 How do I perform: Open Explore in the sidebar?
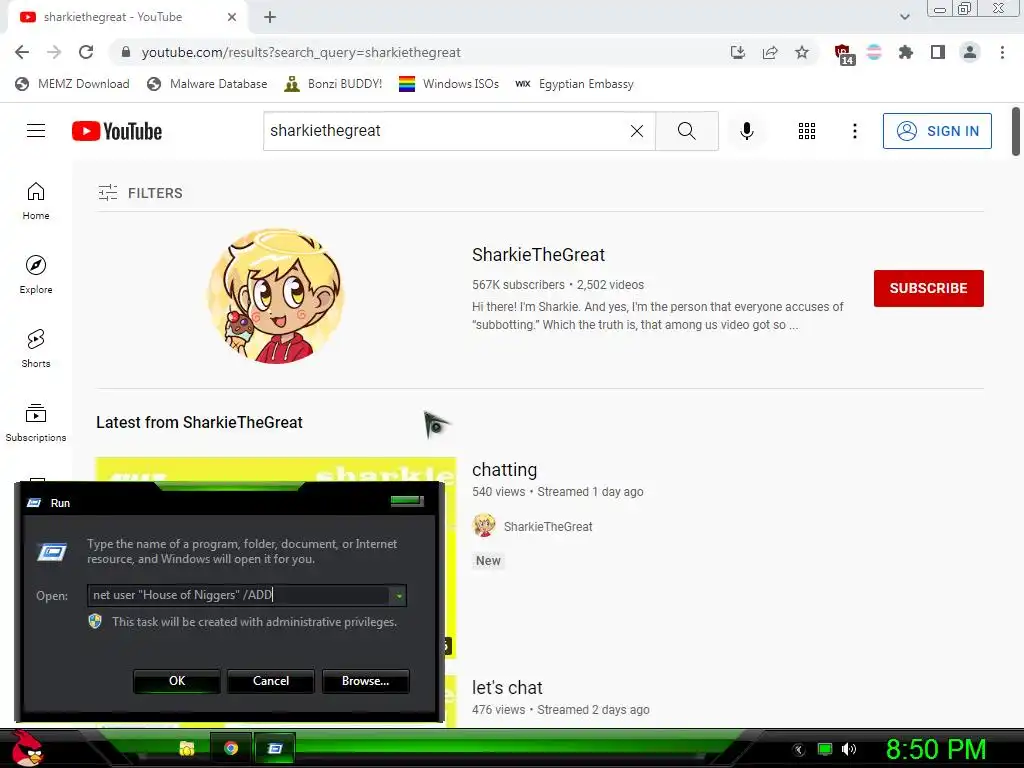36,275
